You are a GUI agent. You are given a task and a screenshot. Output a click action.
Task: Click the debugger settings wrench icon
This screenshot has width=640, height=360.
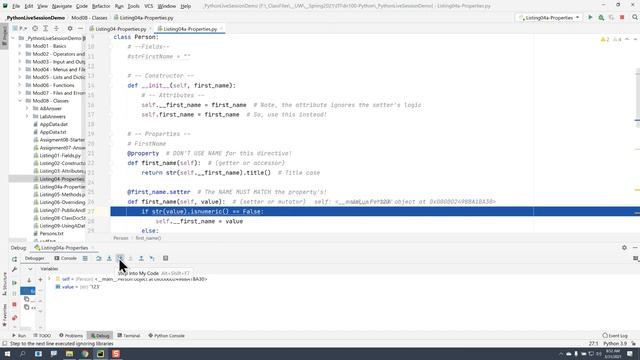point(14,270)
